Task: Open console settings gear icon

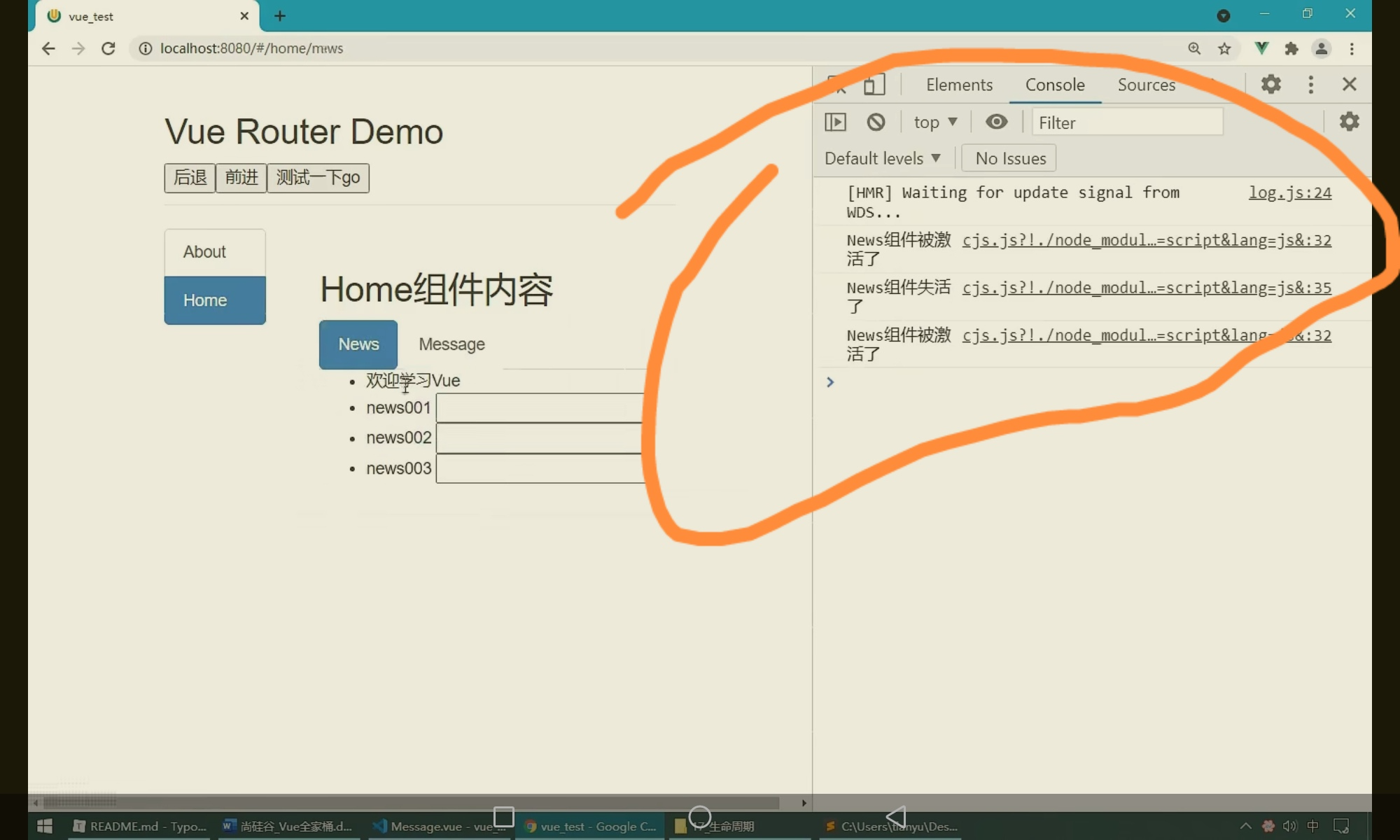Action: coord(1349,122)
